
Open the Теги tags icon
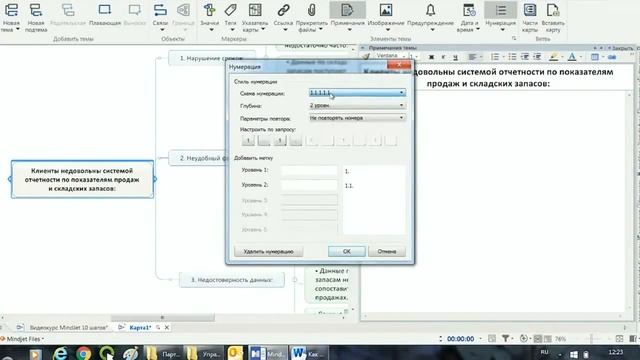coord(231,10)
